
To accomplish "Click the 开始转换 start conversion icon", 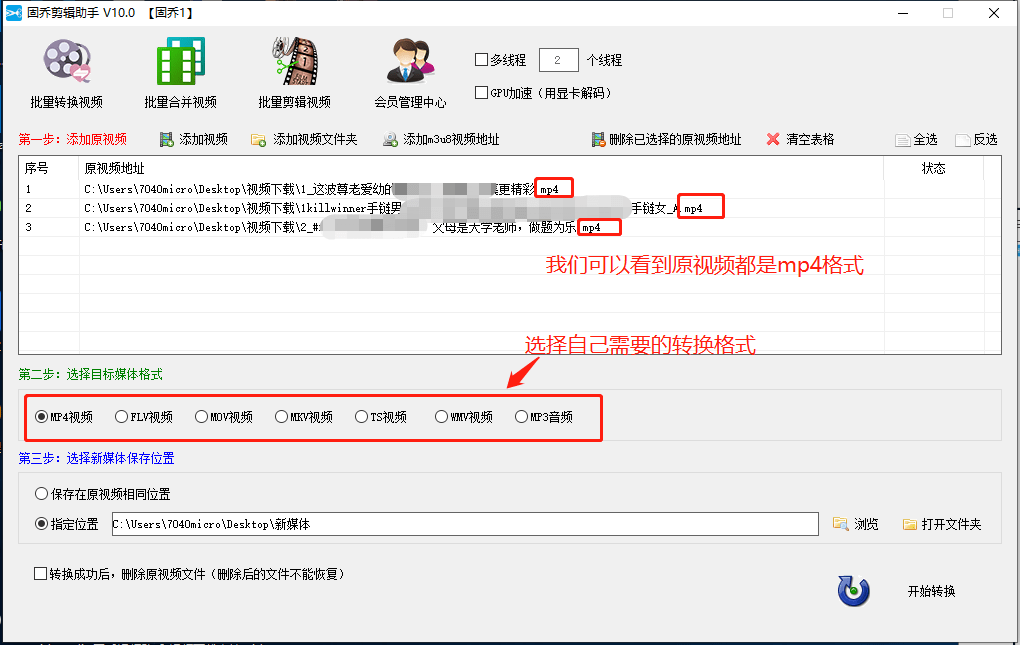I will tap(853, 591).
